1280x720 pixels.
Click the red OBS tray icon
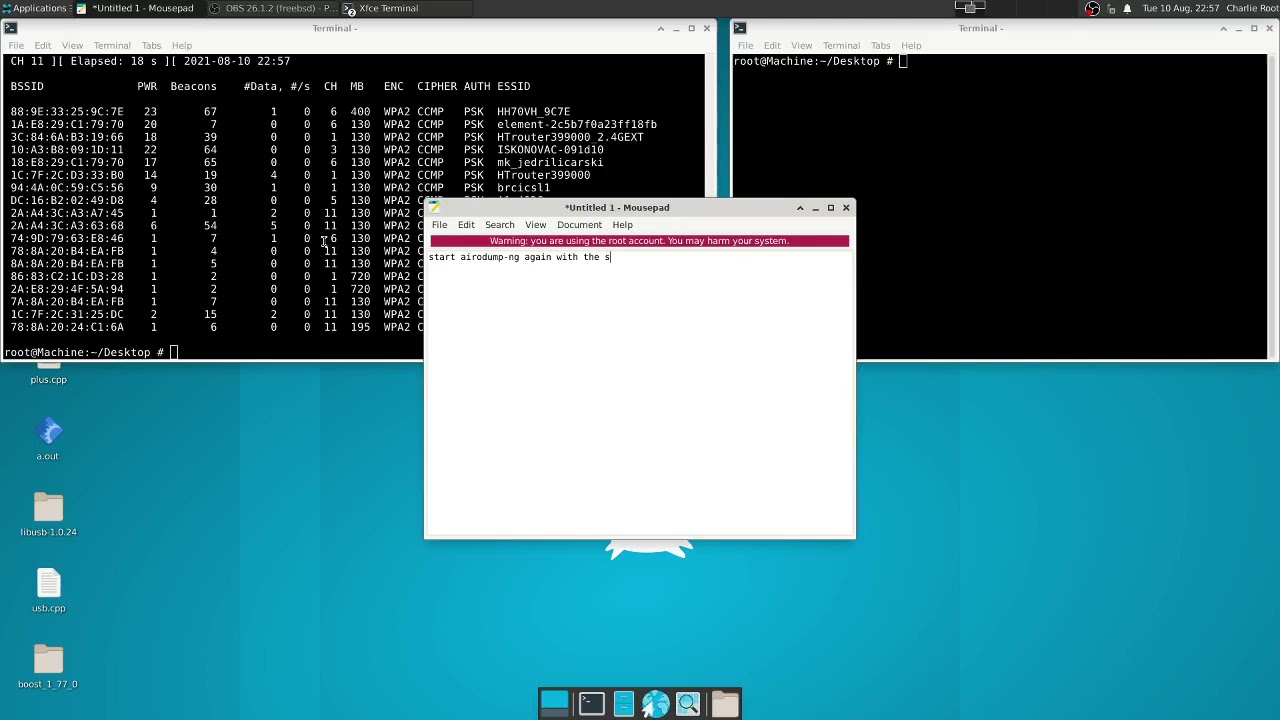1092,8
